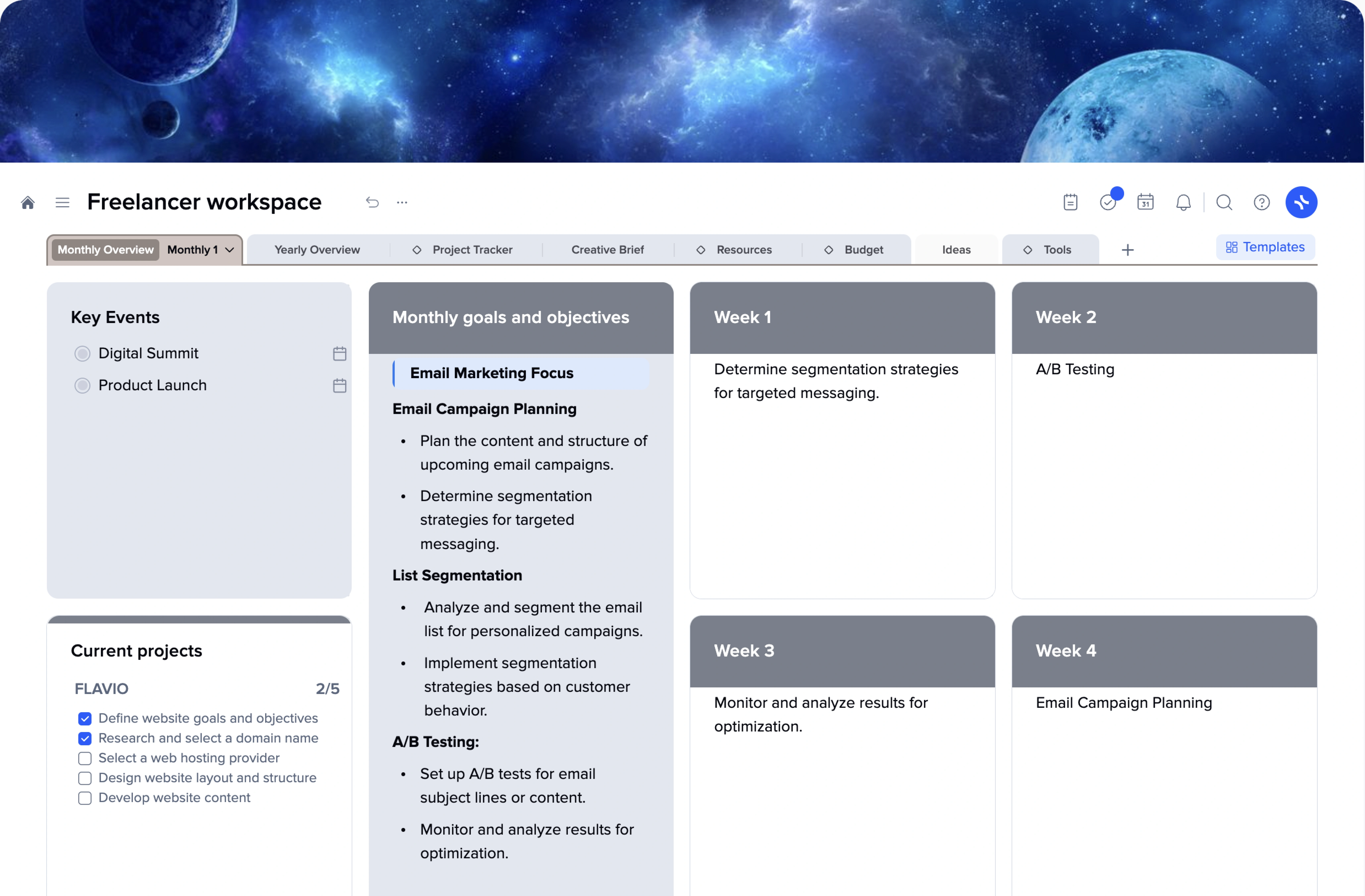Set date for Digital Summit event

[339, 353]
